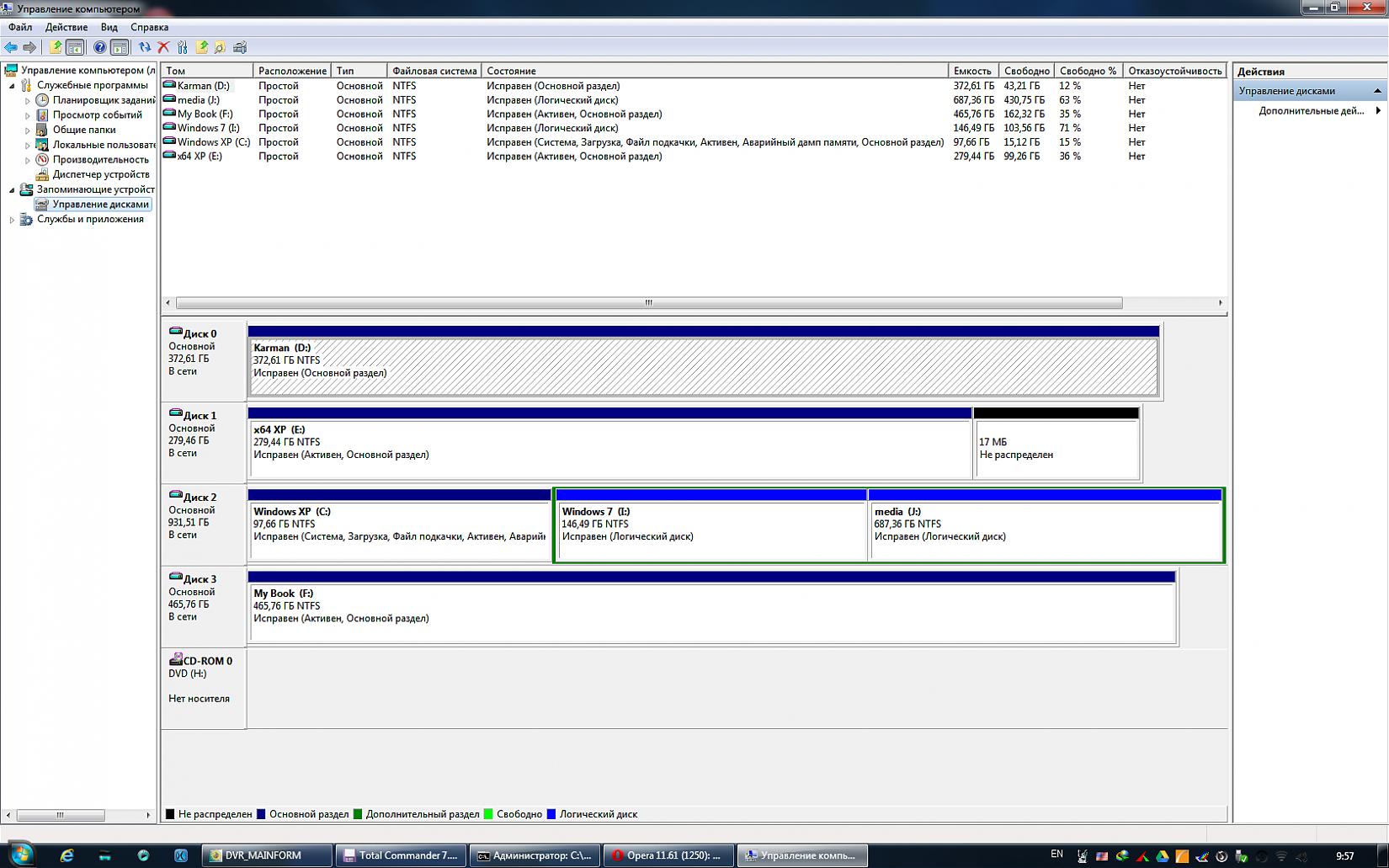Click the Back arrow in toolbar
This screenshot has width=1389, height=868.
pyautogui.click(x=11, y=48)
